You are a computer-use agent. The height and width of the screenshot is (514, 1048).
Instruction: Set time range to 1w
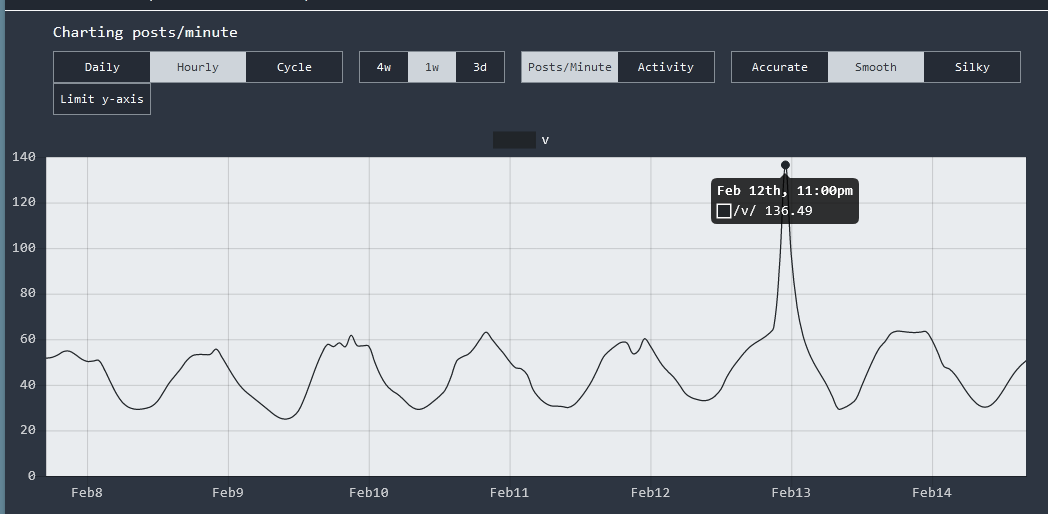tap(432, 67)
